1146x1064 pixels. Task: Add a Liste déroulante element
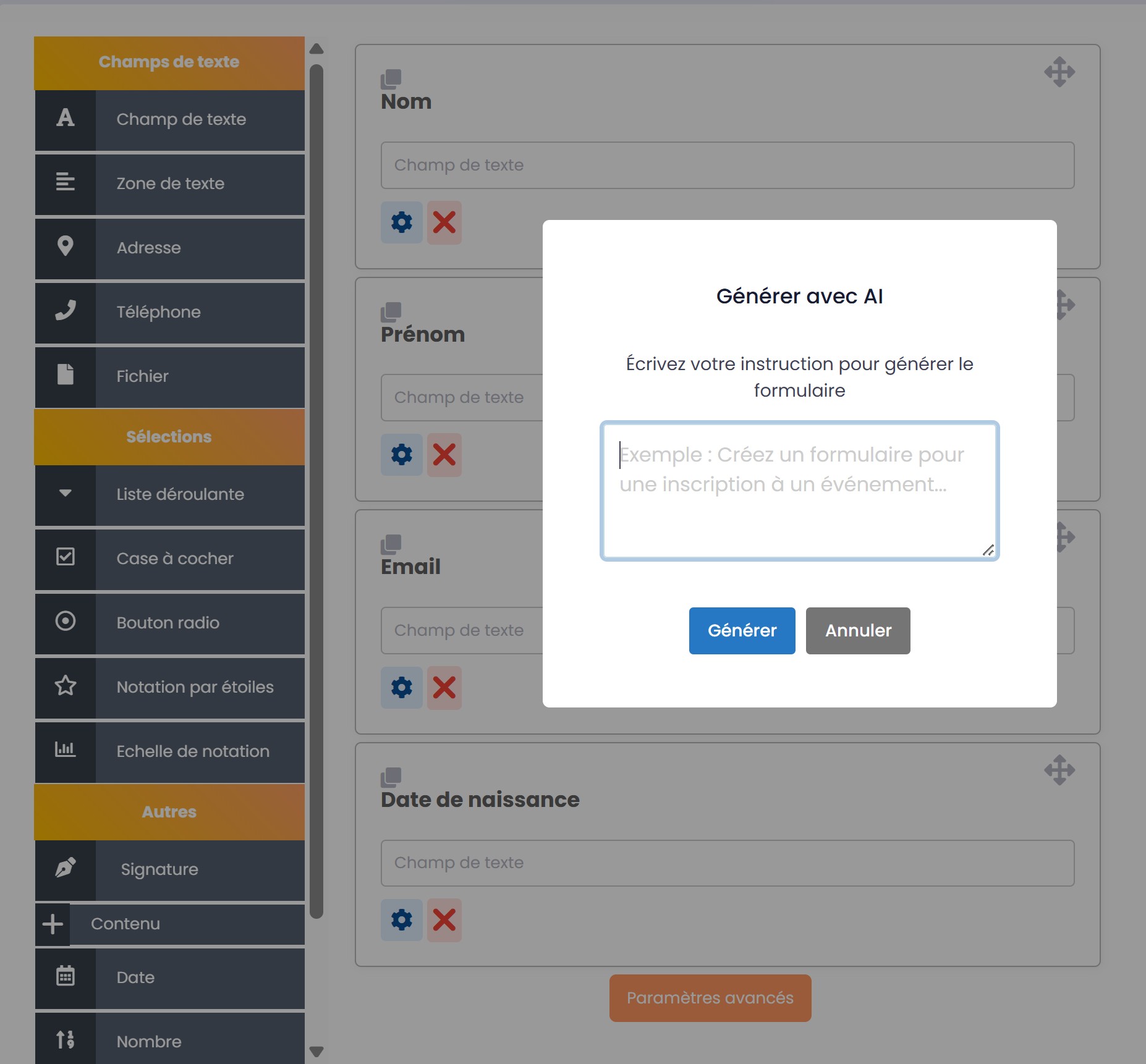(x=169, y=494)
